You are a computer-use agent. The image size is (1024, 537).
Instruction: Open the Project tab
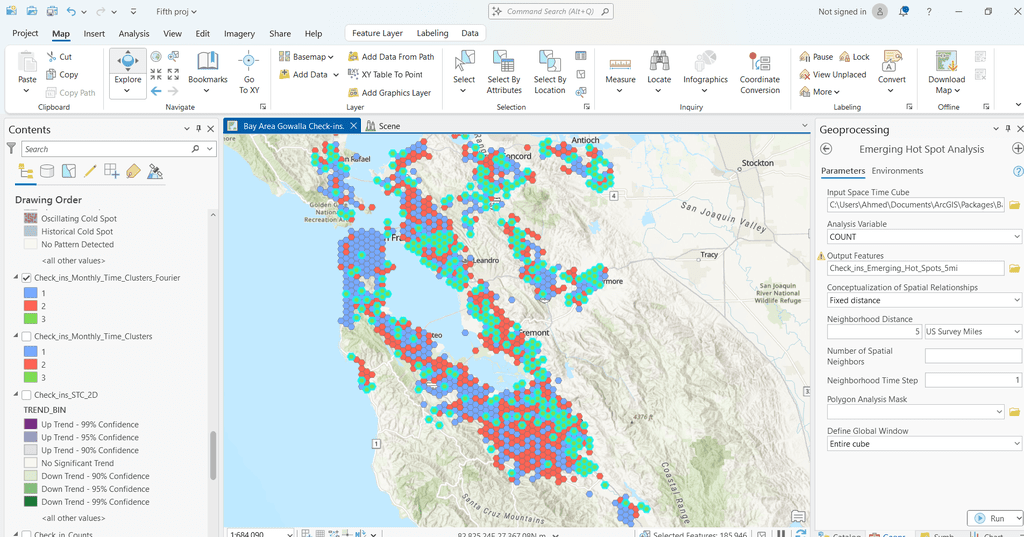(x=25, y=33)
